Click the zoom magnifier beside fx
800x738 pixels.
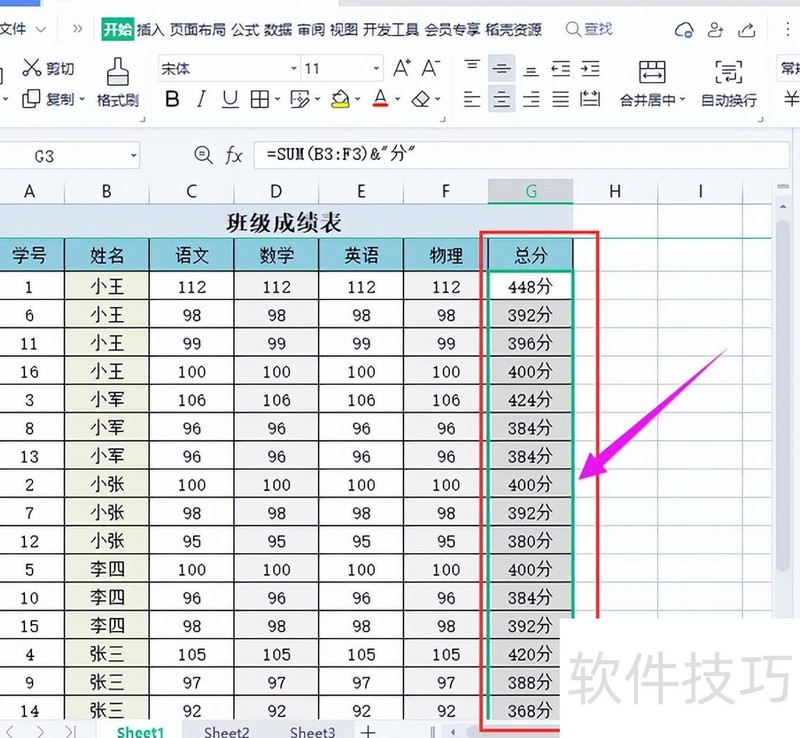(203, 155)
